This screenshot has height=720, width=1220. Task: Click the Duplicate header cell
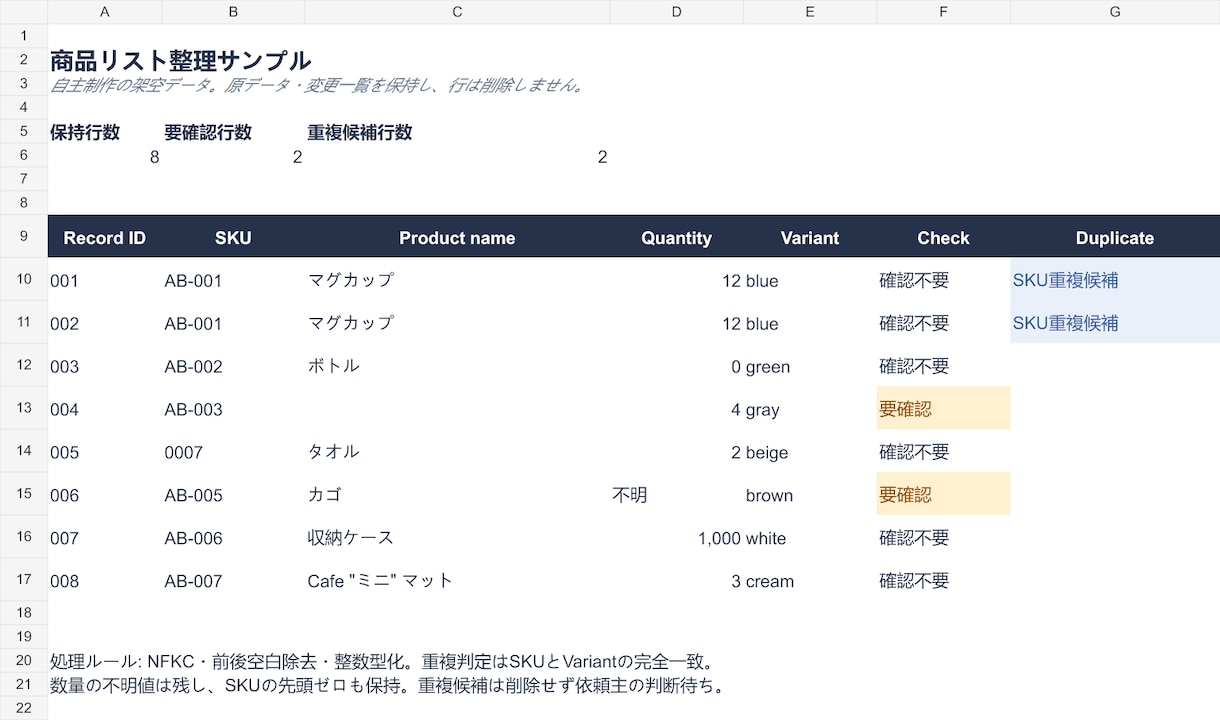pyautogui.click(x=1115, y=238)
